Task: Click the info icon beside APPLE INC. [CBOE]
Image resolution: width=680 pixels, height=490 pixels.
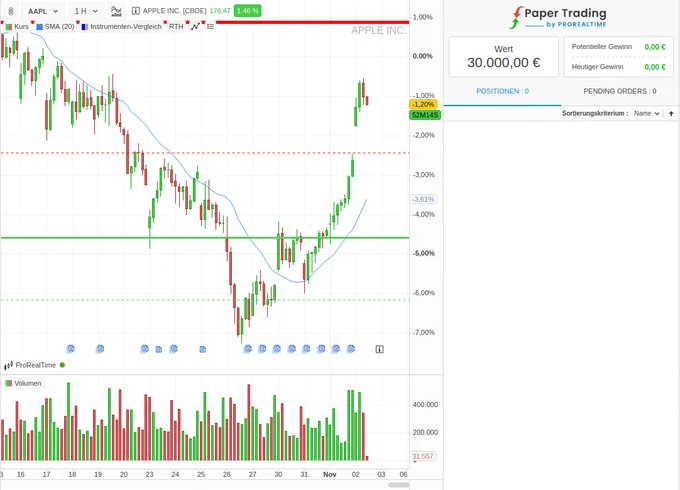Action: (x=136, y=11)
